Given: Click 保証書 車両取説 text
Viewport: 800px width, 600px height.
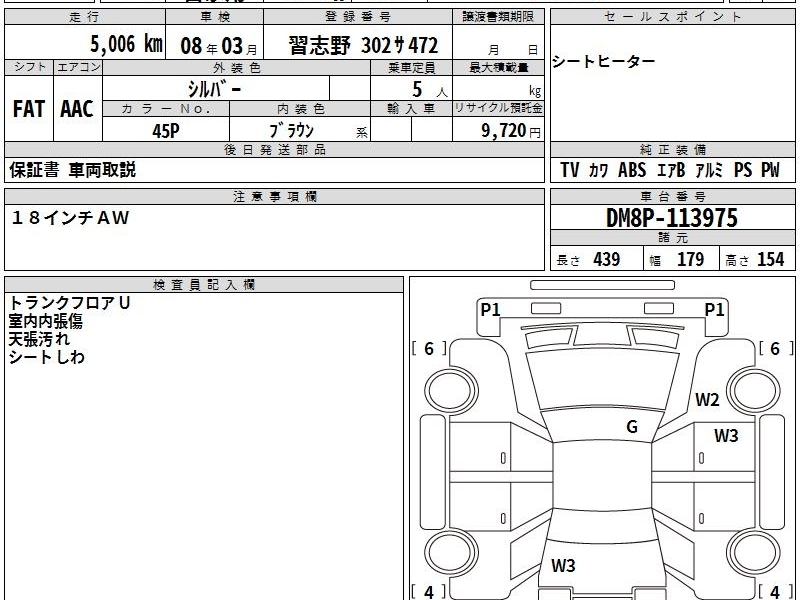Looking at the screenshot, I should coord(72,170).
